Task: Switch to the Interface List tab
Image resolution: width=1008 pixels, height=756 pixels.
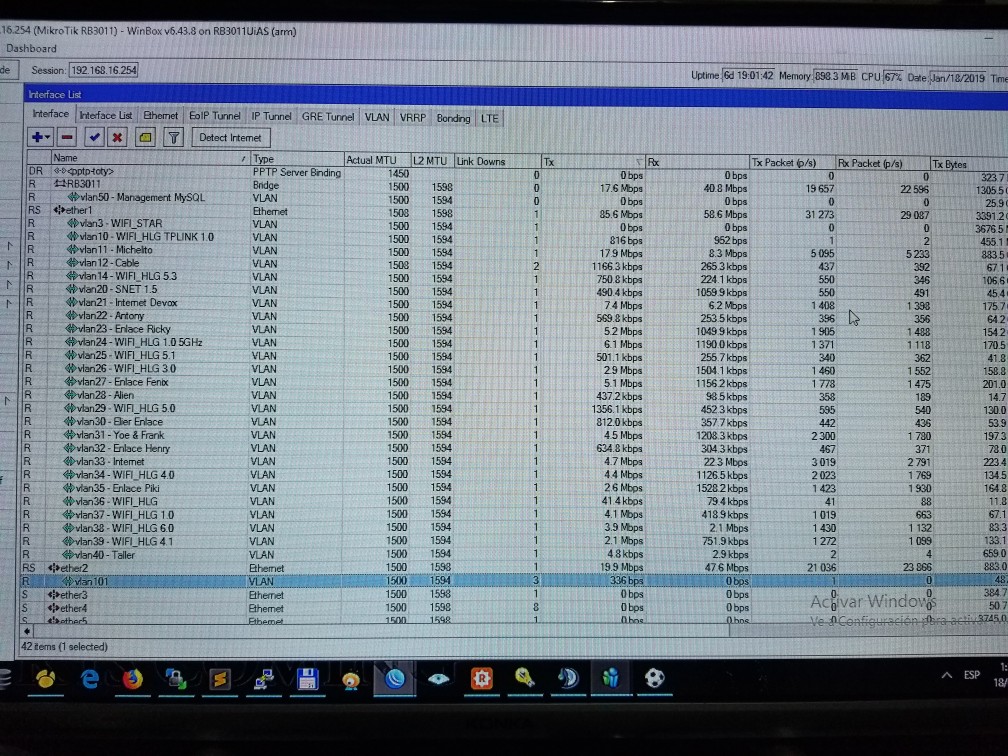Action: [105, 116]
